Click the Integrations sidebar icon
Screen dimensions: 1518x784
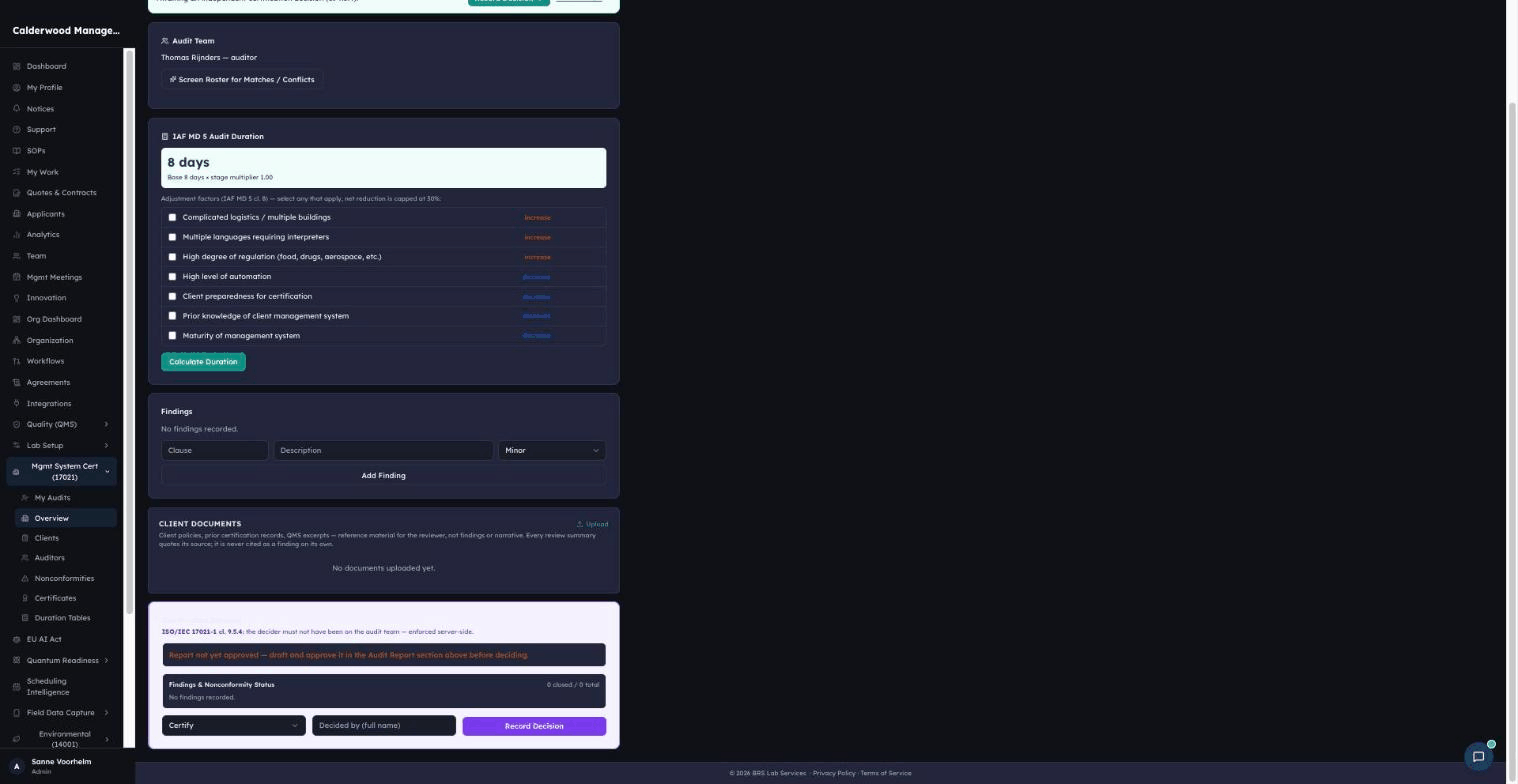click(x=16, y=403)
